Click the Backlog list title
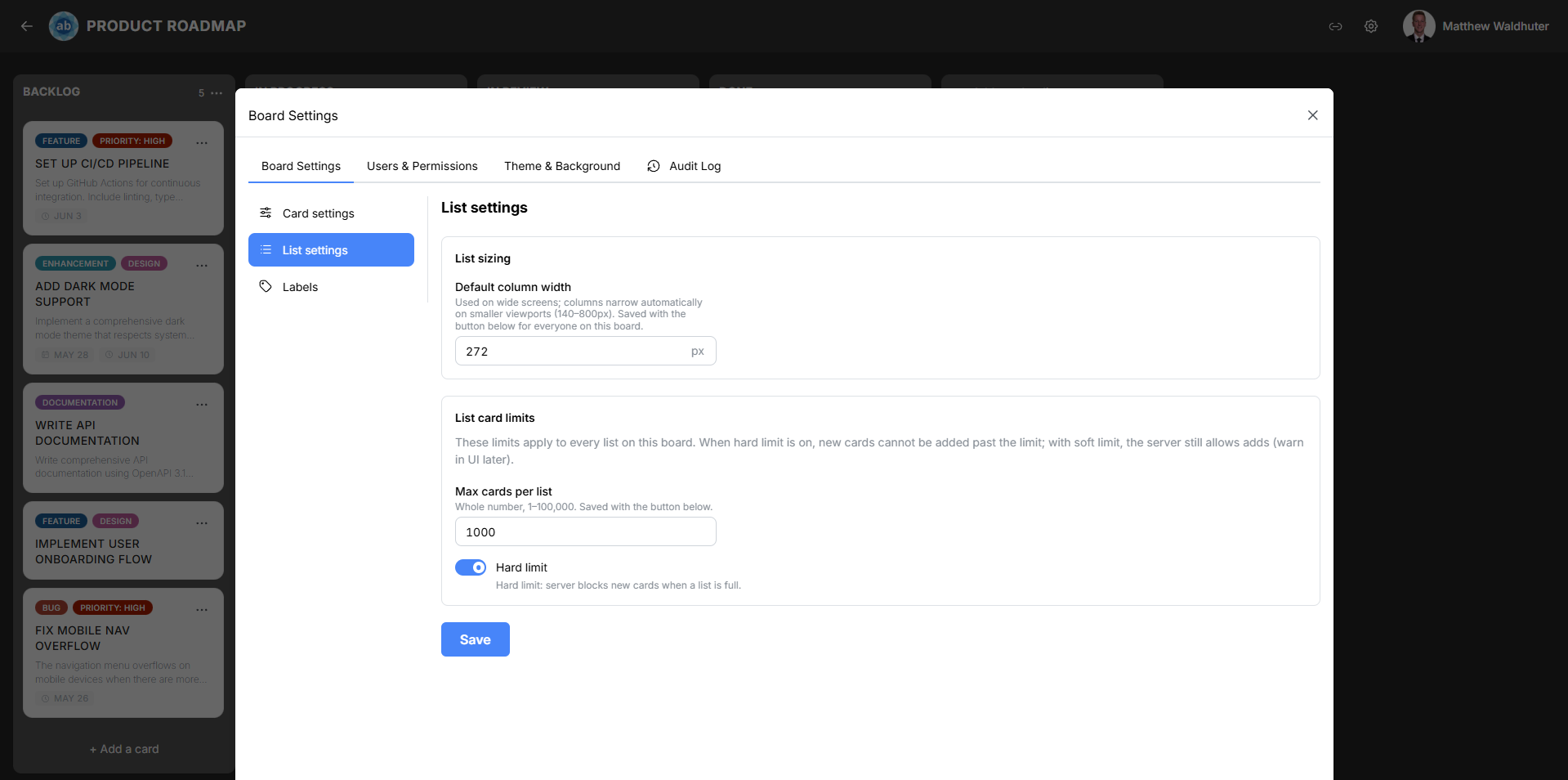This screenshot has width=1568, height=780. click(x=51, y=92)
